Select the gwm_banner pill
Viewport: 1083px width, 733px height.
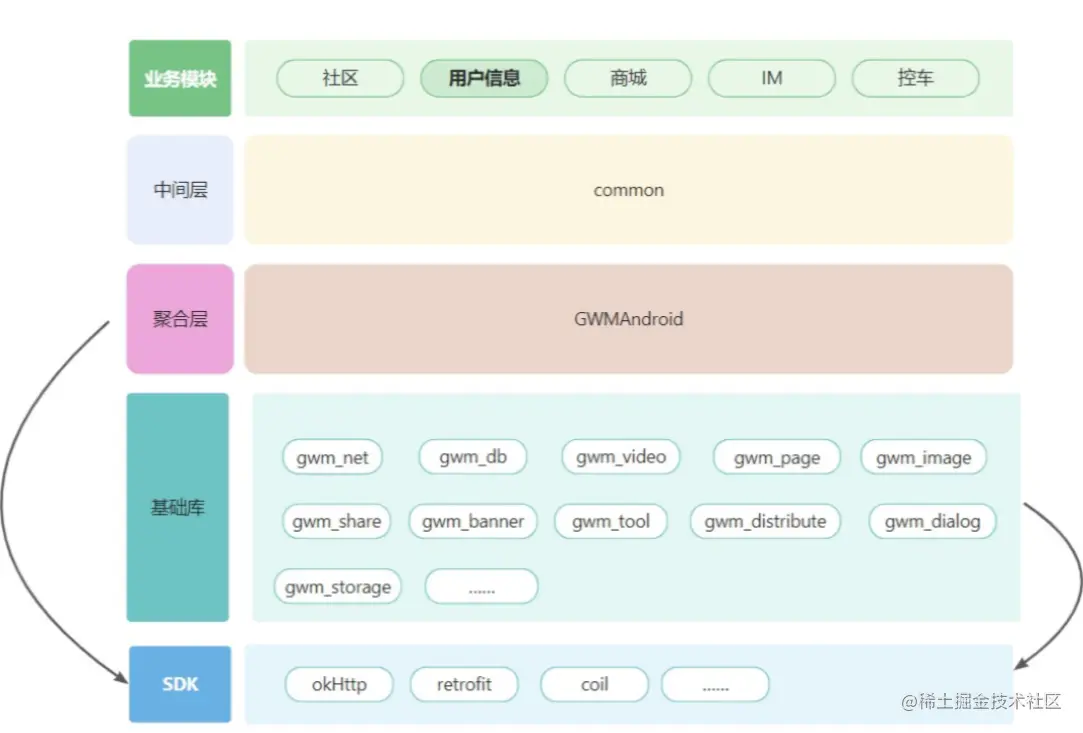coord(472,521)
